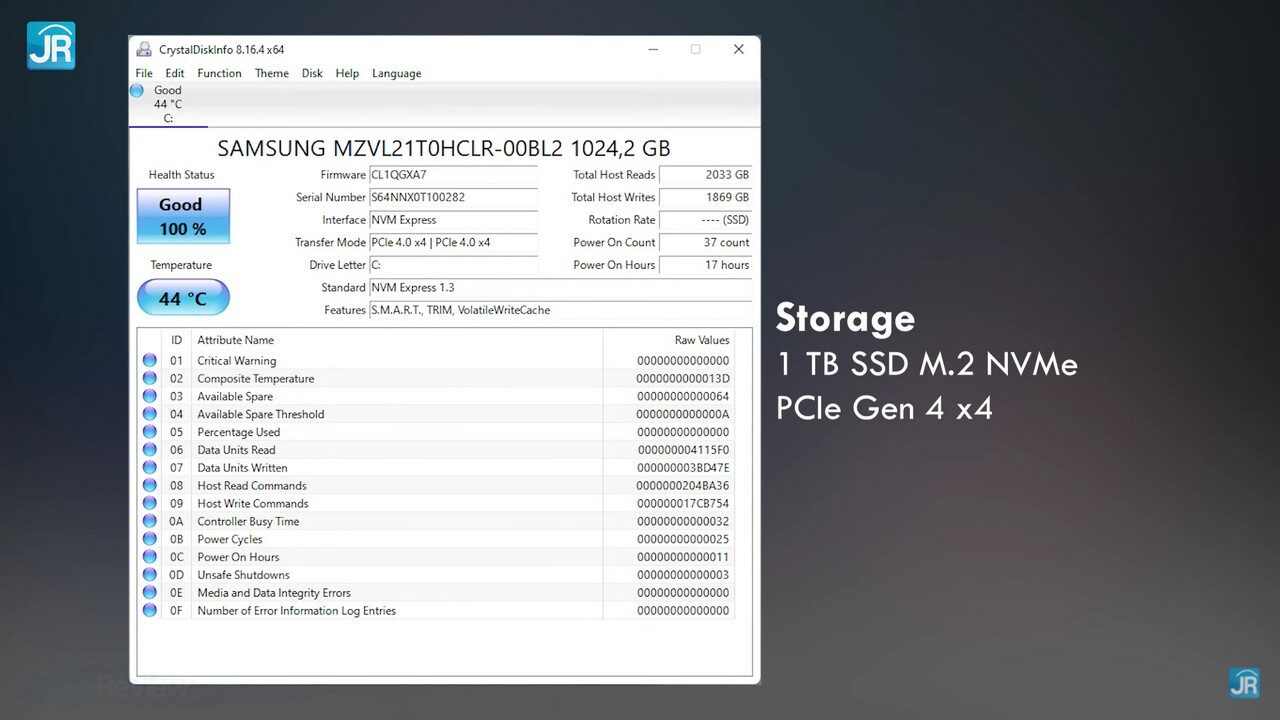Select the C: drive tab at top
The image size is (1280, 720).
(x=168, y=104)
